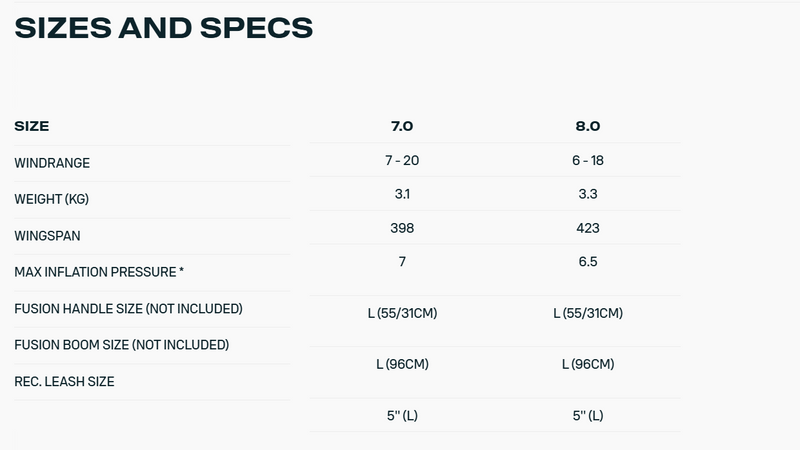Click the 3.3 weight value
Viewport: 800px width, 450px height.
pos(588,194)
